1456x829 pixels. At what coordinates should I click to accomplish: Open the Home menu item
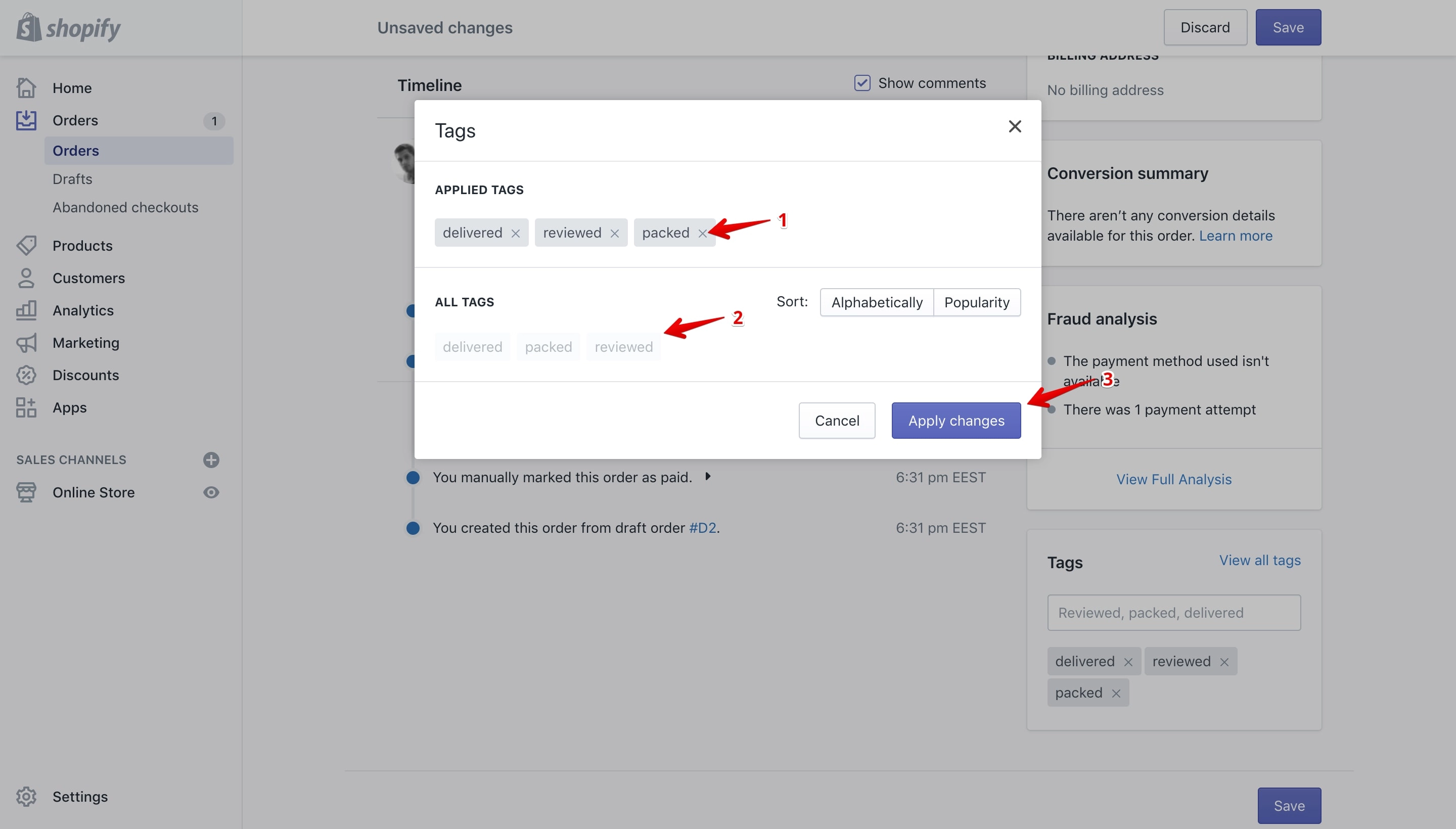72,88
